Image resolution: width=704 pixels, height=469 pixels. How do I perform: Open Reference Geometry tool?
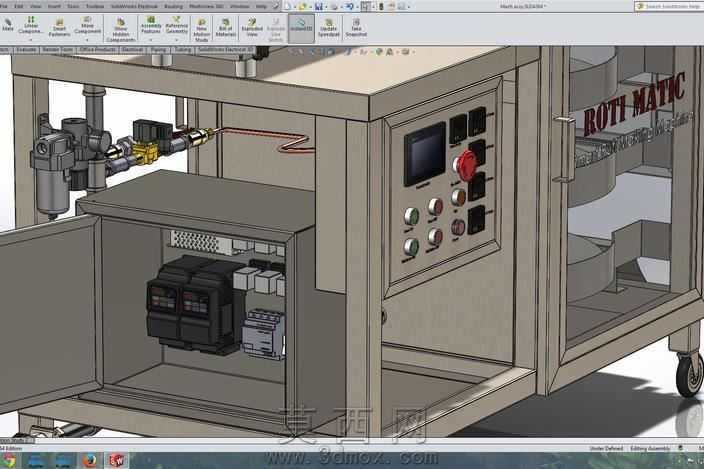176,26
